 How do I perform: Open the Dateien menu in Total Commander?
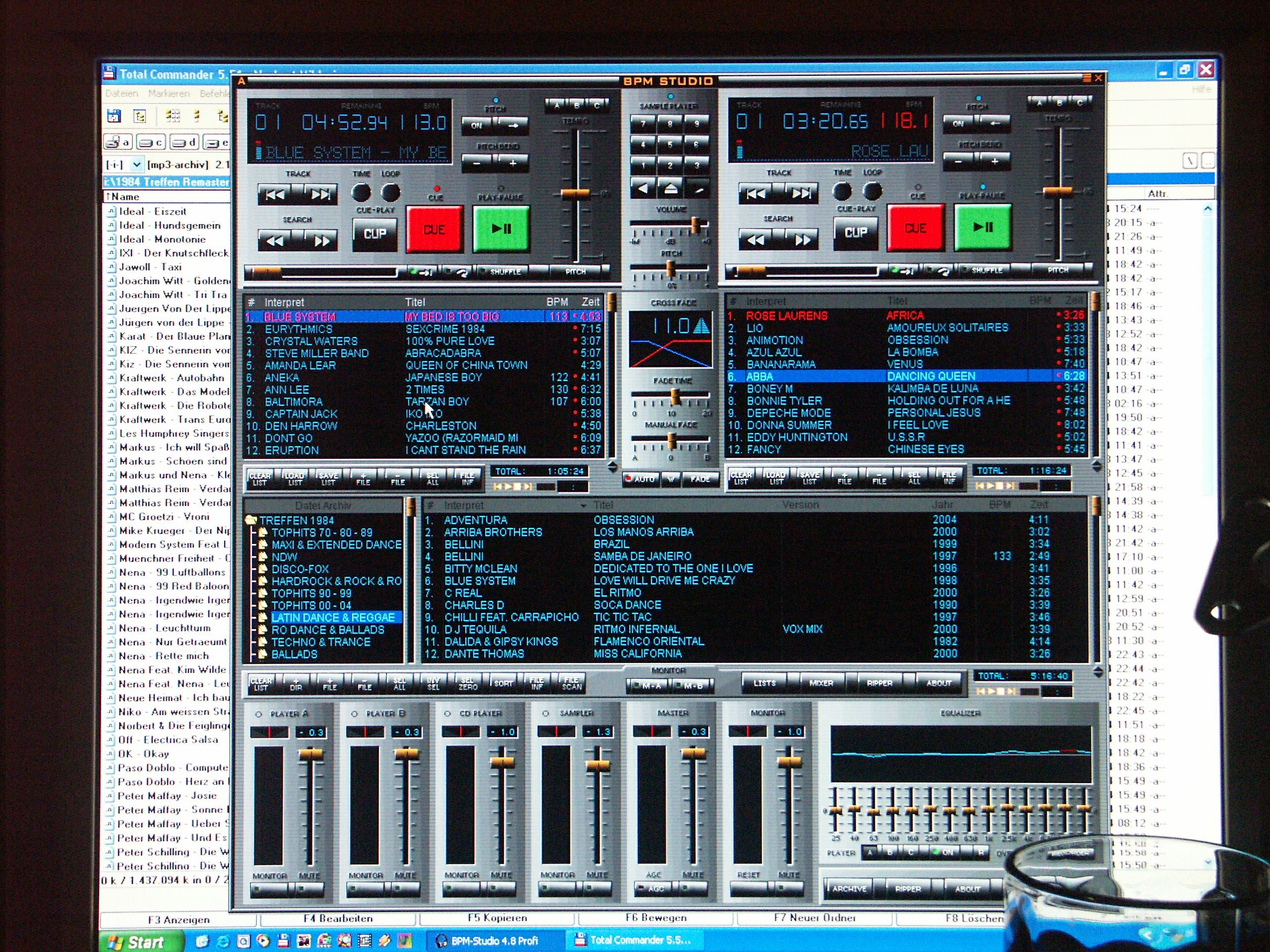[x=121, y=94]
